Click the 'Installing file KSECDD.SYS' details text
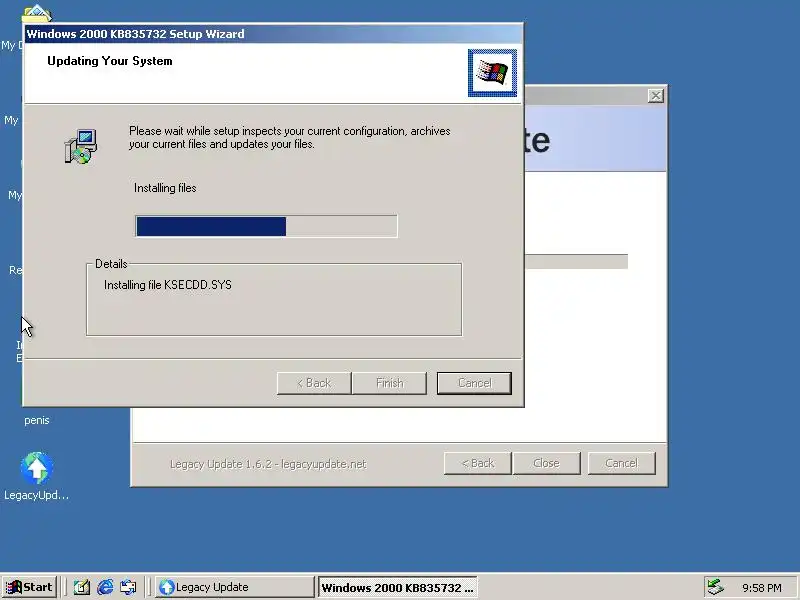This screenshot has height=600, width=800. click(168, 285)
